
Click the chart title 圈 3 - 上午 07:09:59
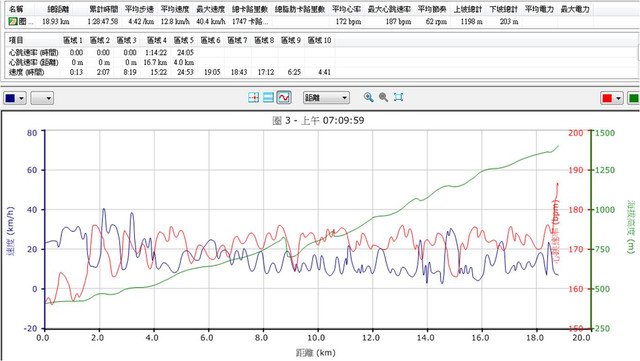[318, 120]
